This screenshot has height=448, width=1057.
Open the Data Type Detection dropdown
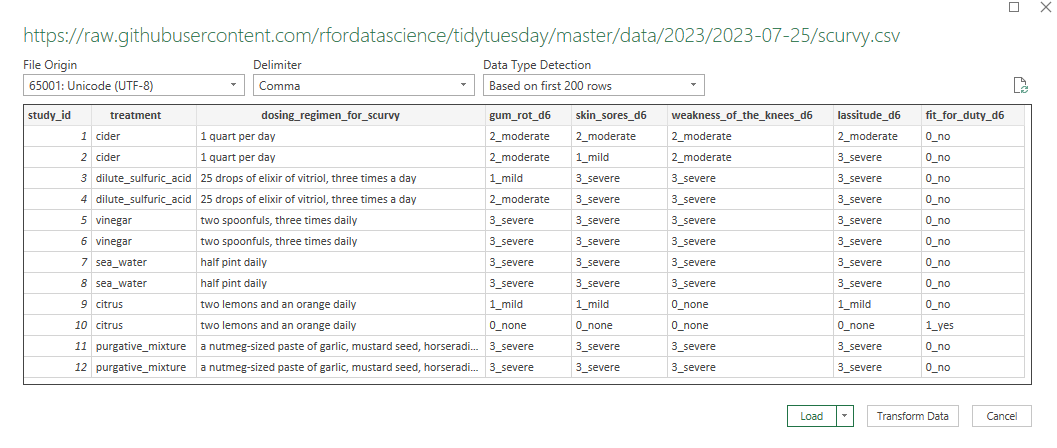coord(594,86)
